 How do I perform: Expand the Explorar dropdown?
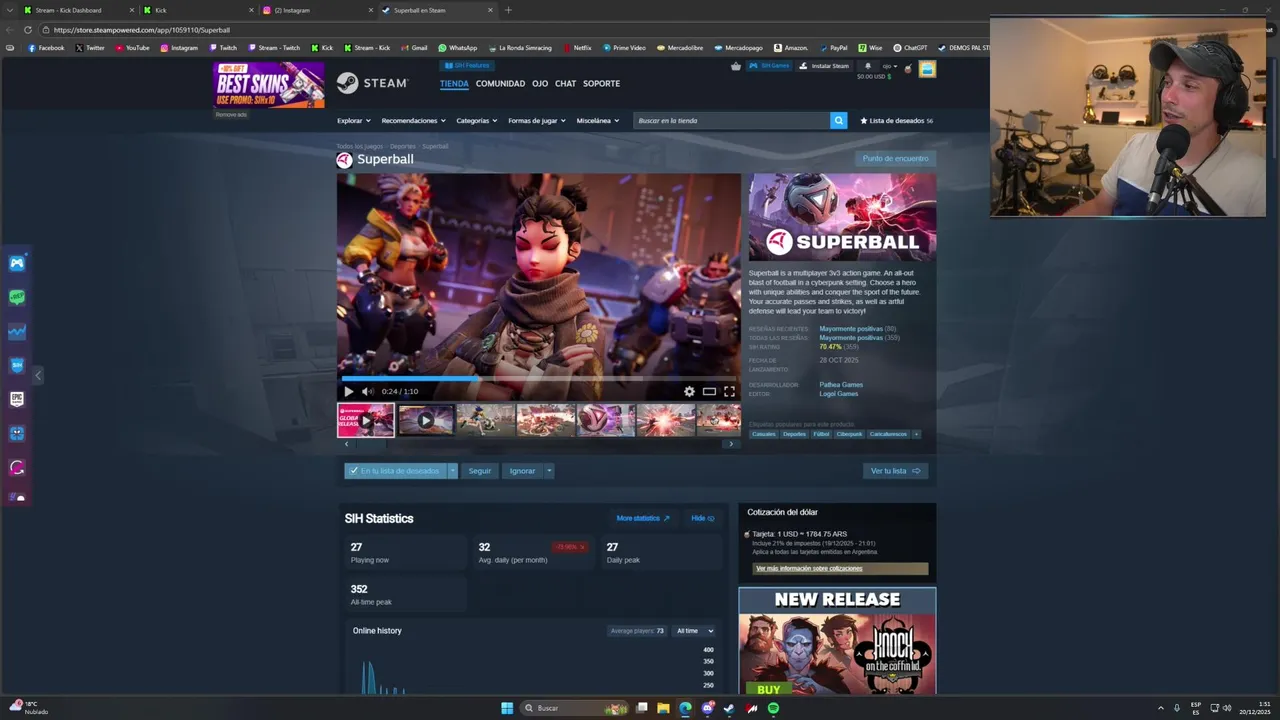[x=353, y=121]
